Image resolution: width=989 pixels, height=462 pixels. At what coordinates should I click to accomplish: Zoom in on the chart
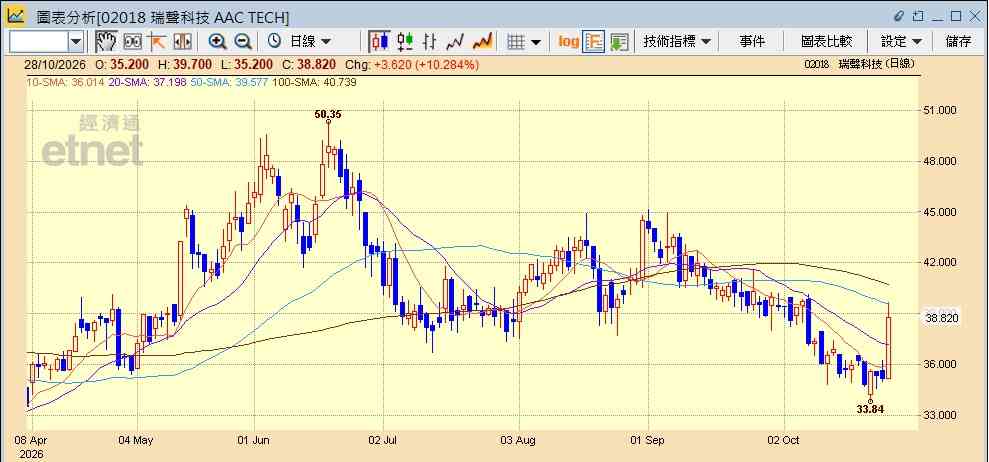[x=217, y=42]
